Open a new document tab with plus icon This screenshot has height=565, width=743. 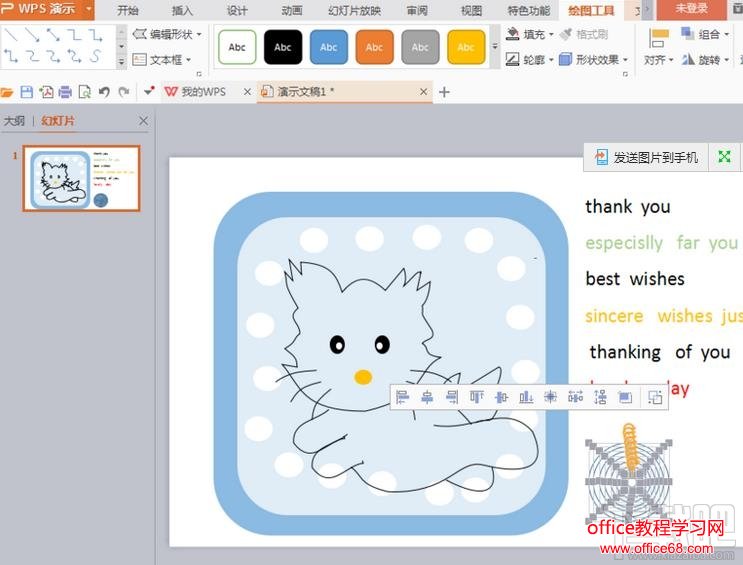(445, 92)
